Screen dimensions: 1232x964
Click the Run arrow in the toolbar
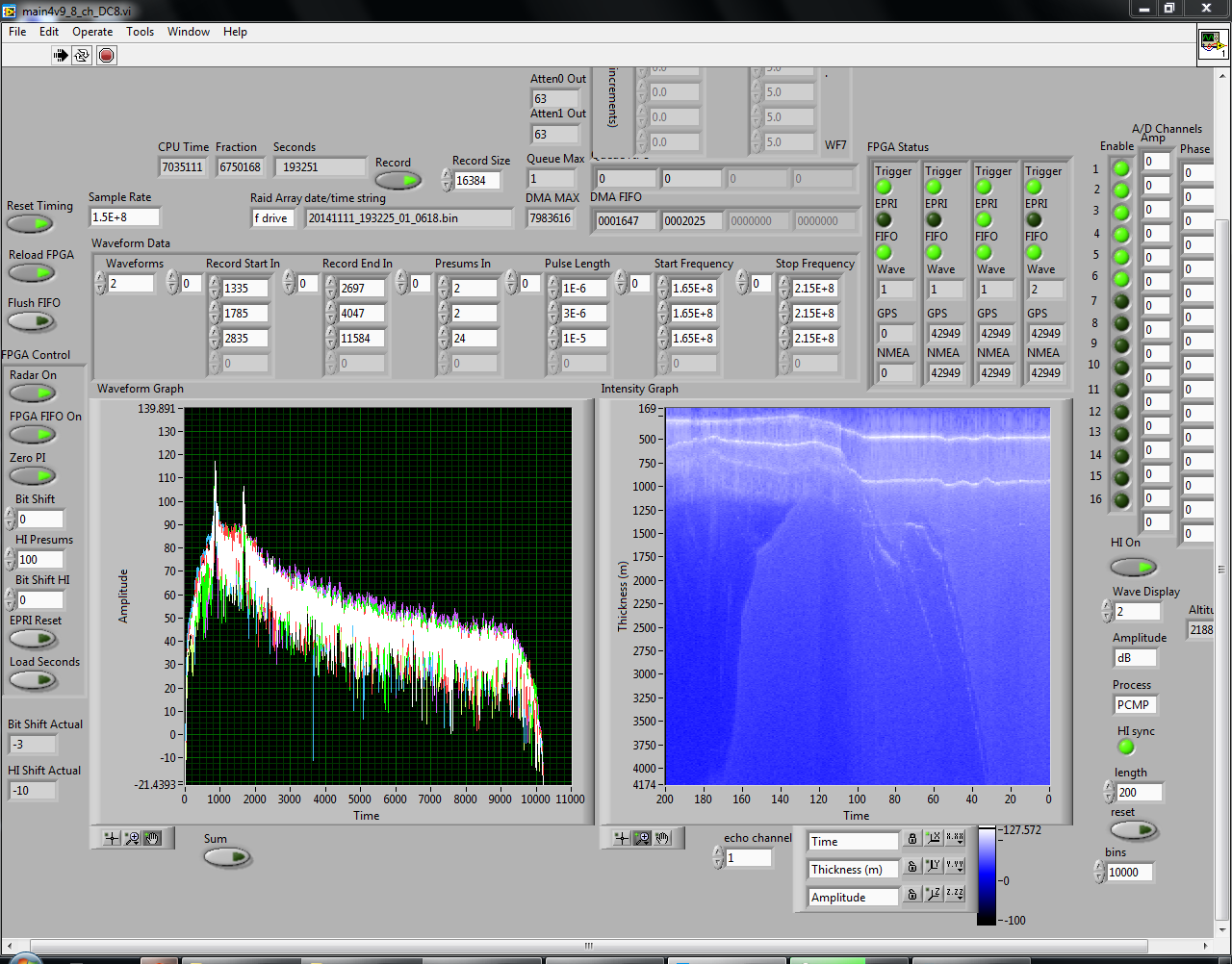[x=61, y=55]
